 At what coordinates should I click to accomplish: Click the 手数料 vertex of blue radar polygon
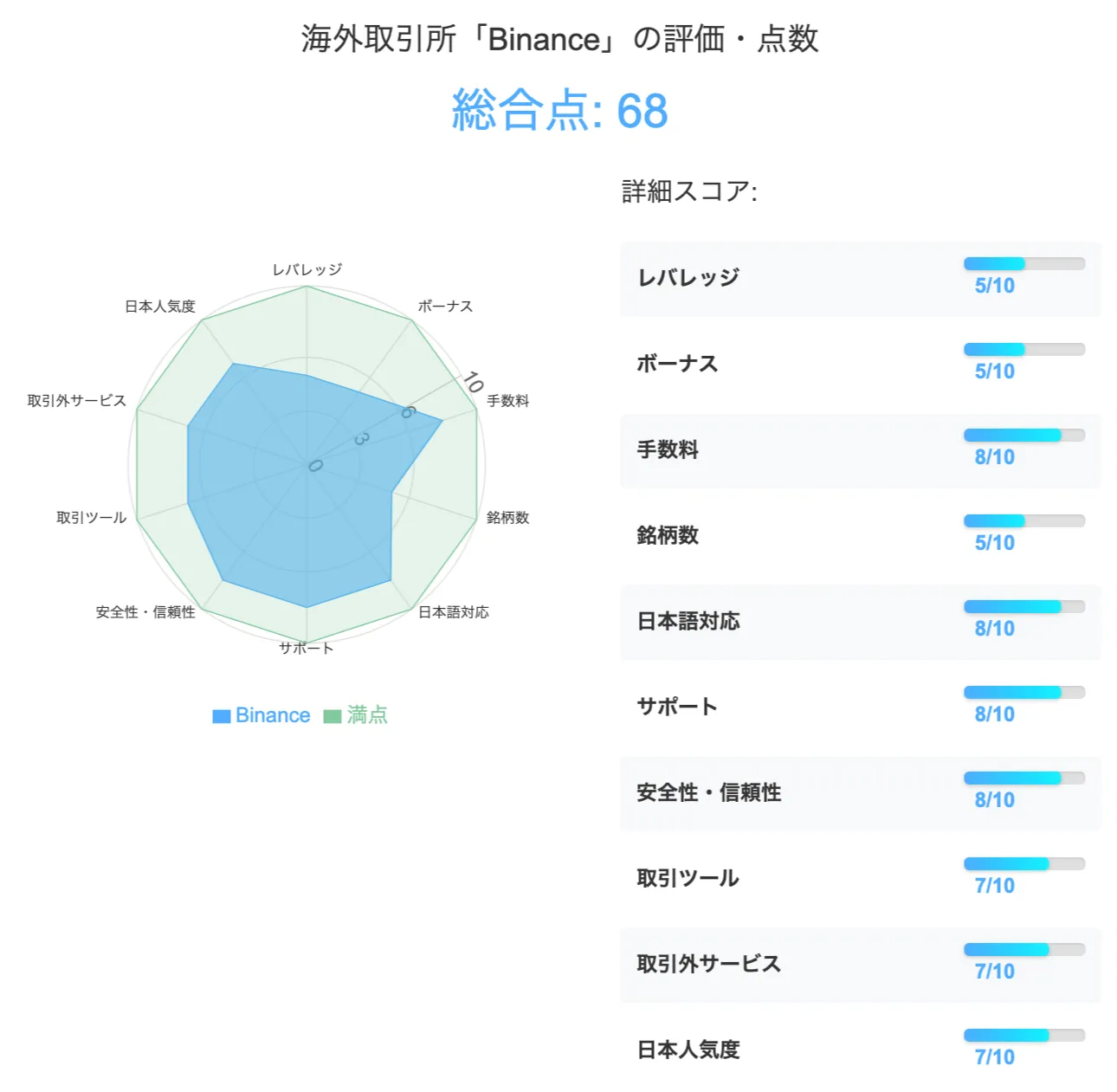pyautogui.click(x=442, y=421)
